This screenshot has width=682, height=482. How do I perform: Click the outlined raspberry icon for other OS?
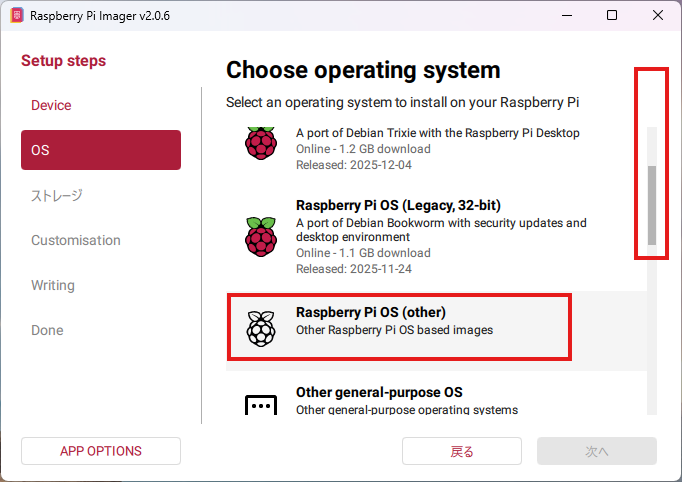pyautogui.click(x=261, y=327)
